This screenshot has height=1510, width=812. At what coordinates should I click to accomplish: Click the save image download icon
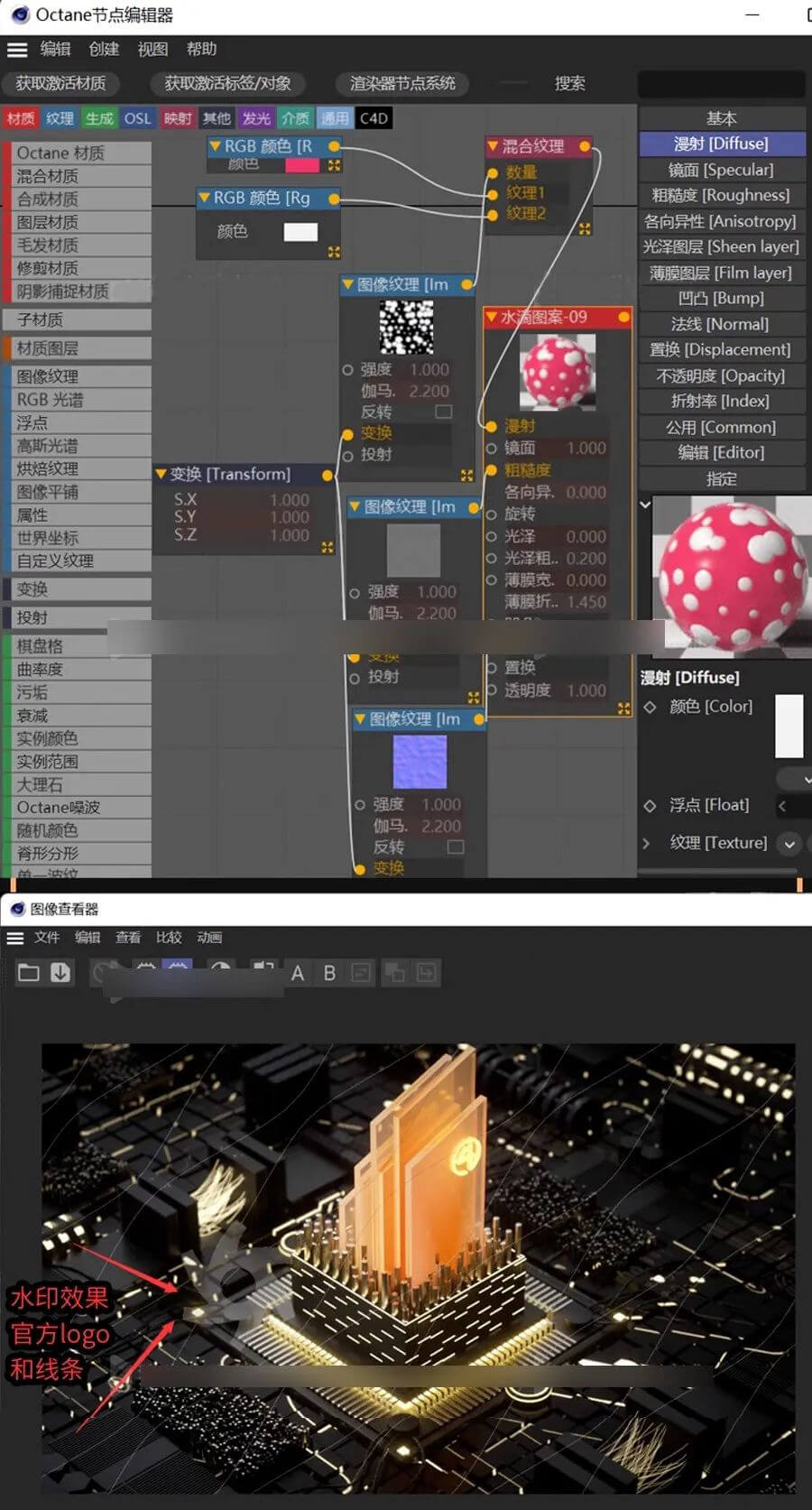coord(60,972)
